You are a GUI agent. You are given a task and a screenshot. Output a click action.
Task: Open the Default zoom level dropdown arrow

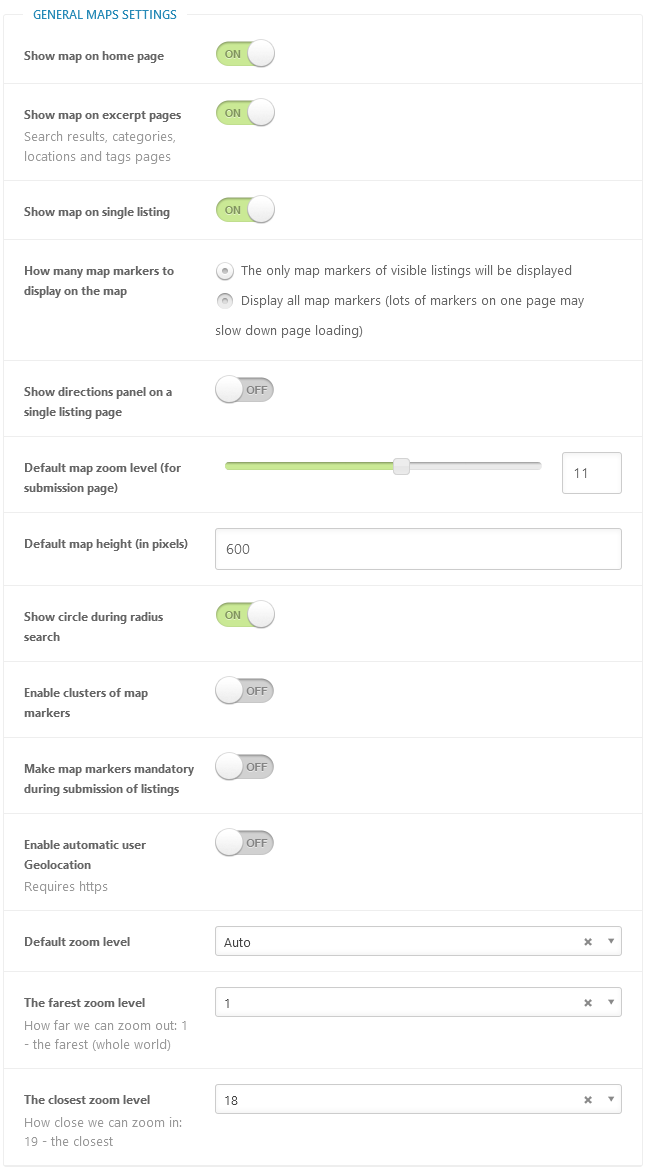pos(611,942)
